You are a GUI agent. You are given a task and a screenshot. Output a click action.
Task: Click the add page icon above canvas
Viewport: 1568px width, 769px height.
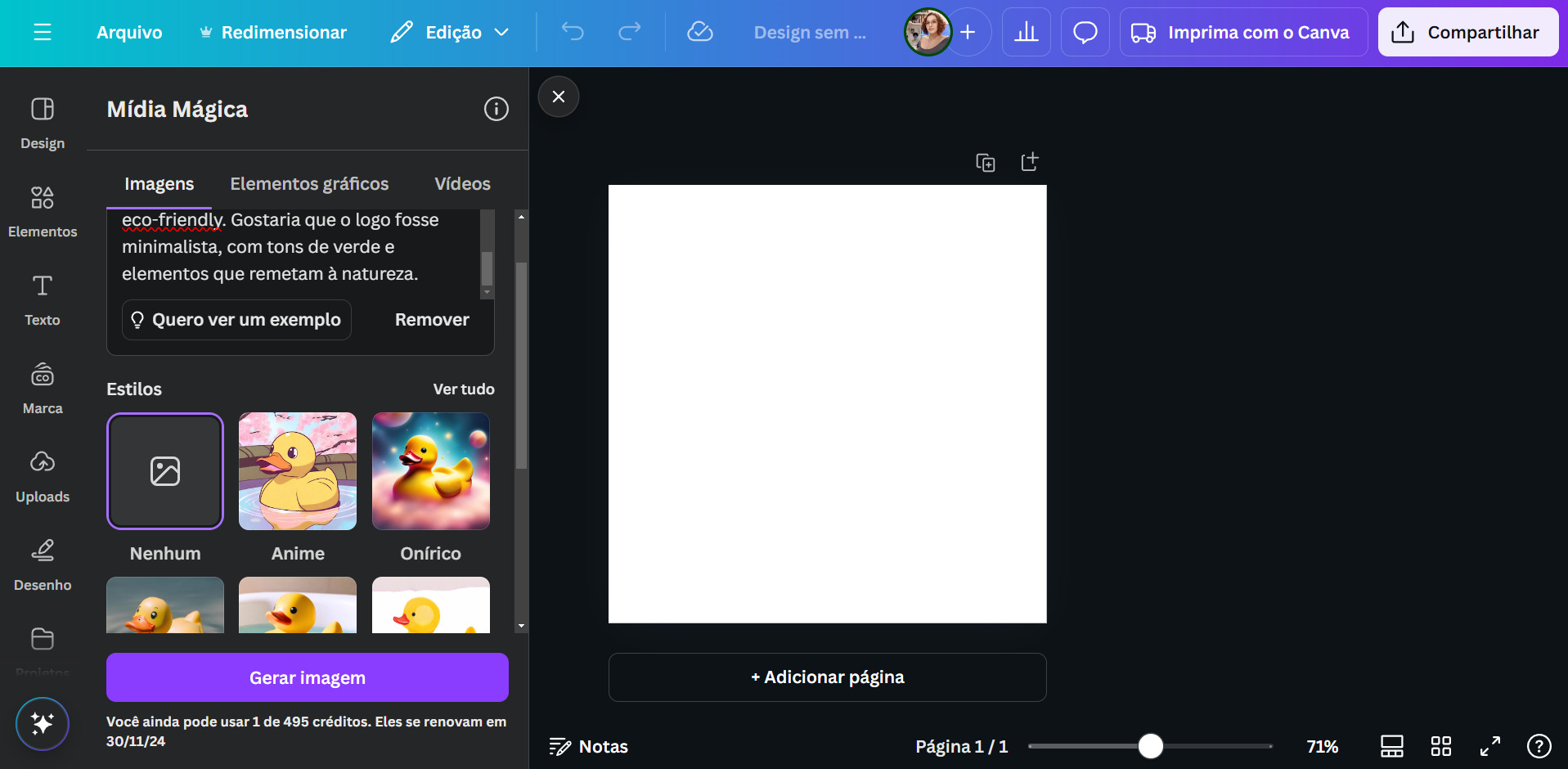tap(1030, 162)
